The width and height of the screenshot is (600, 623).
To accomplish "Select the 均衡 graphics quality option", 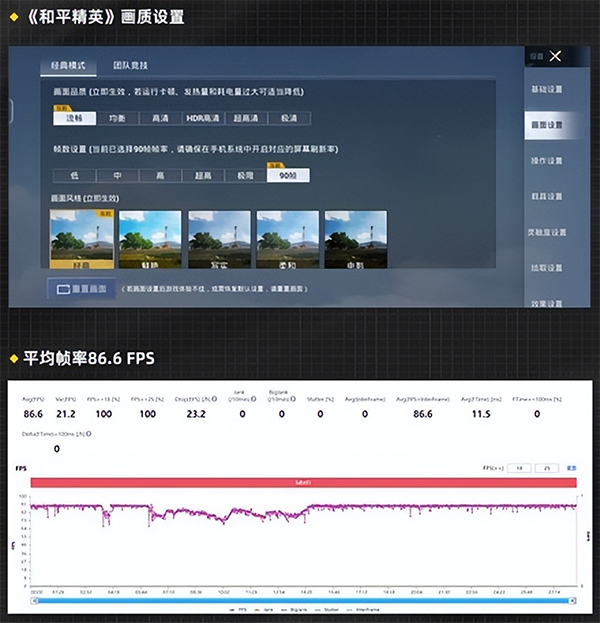I will tap(118, 118).
